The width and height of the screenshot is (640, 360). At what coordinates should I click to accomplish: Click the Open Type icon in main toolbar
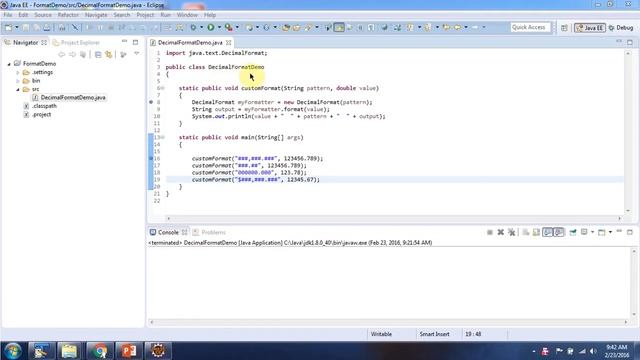click(x=286, y=27)
